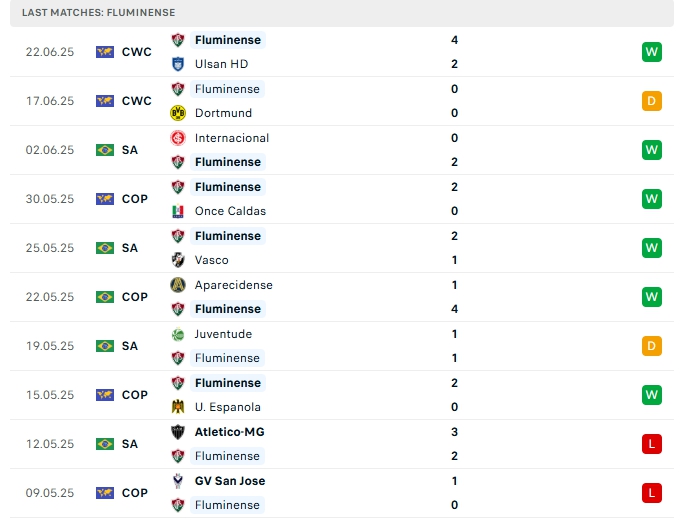683x522 pixels.
Task: Click the D result badge for Dortmund match
Action: (652, 101)
